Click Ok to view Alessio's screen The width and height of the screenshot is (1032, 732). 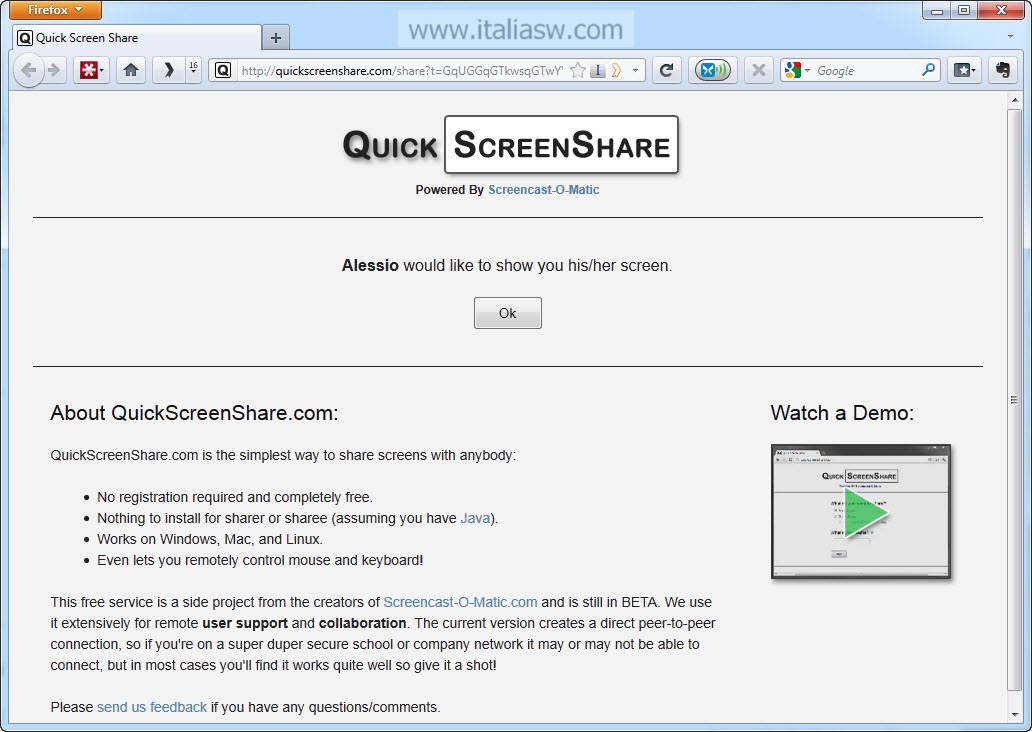pos(507,313)
